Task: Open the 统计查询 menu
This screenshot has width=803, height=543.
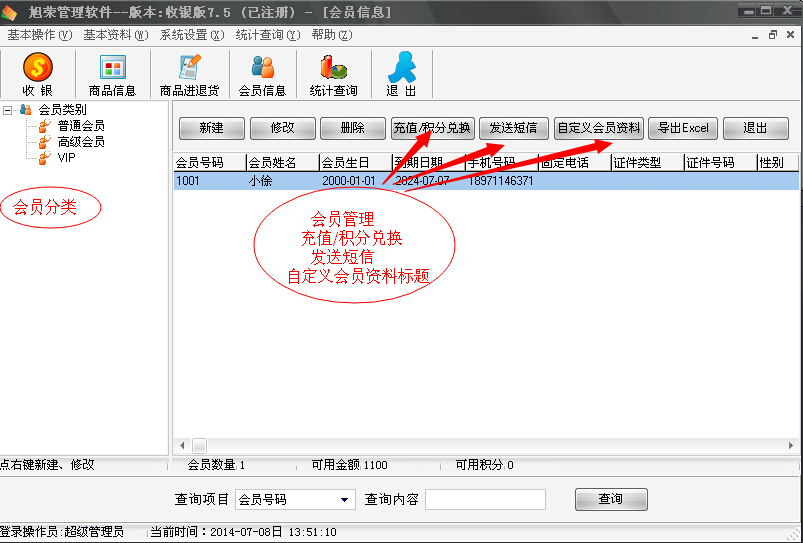Action: pos(268,35)
